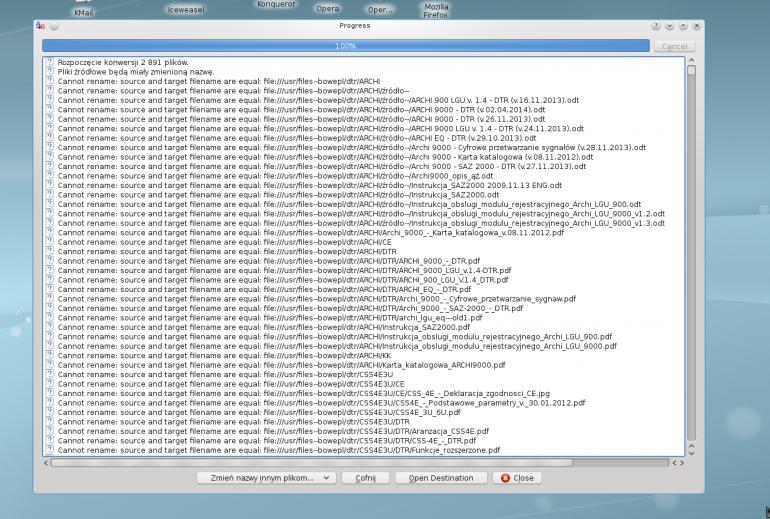Click the vertical scrollbar's down arrow
The image size is (770, 519).
[x=690, y=452]
